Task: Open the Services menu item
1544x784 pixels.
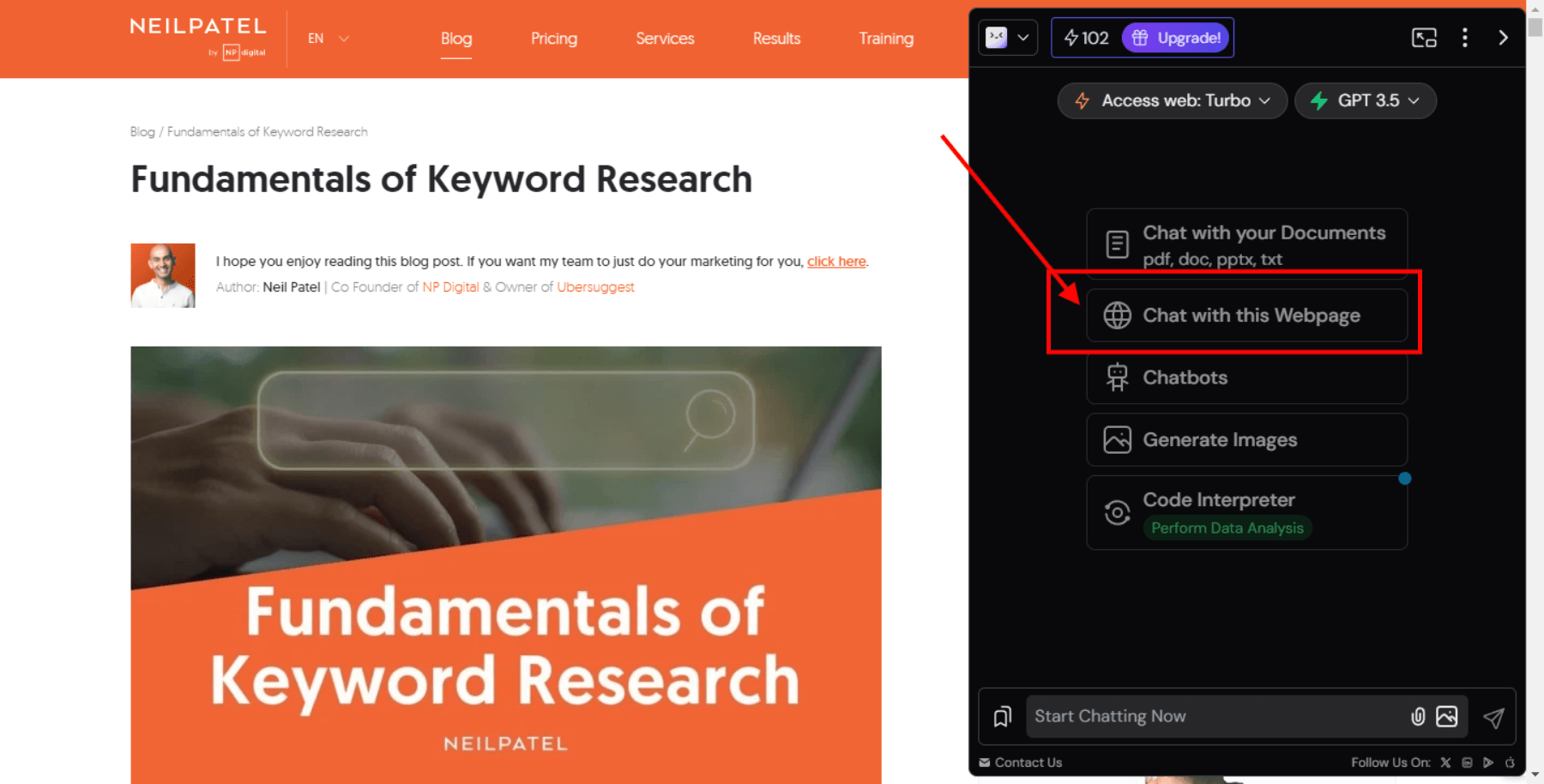Action: click(x=665, y=39)
